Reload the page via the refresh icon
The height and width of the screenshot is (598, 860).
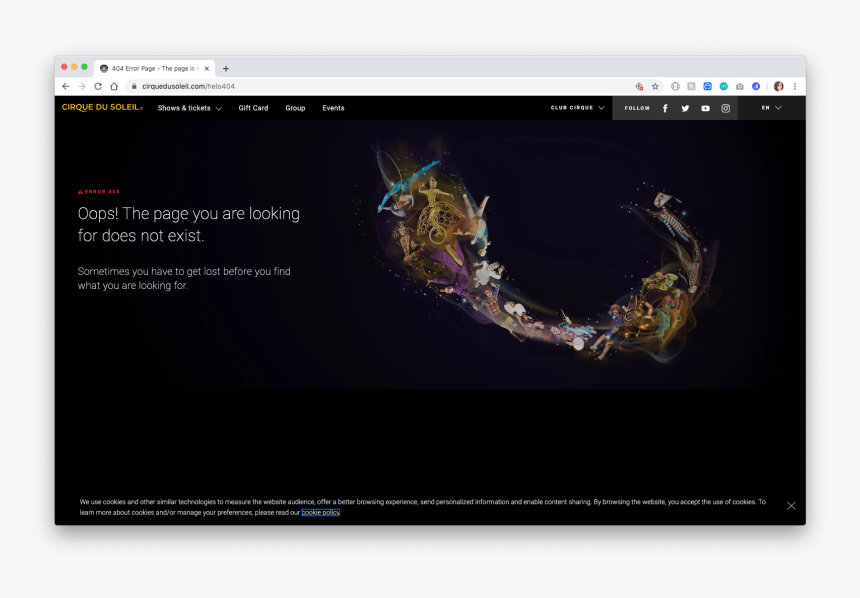[97, 86]
